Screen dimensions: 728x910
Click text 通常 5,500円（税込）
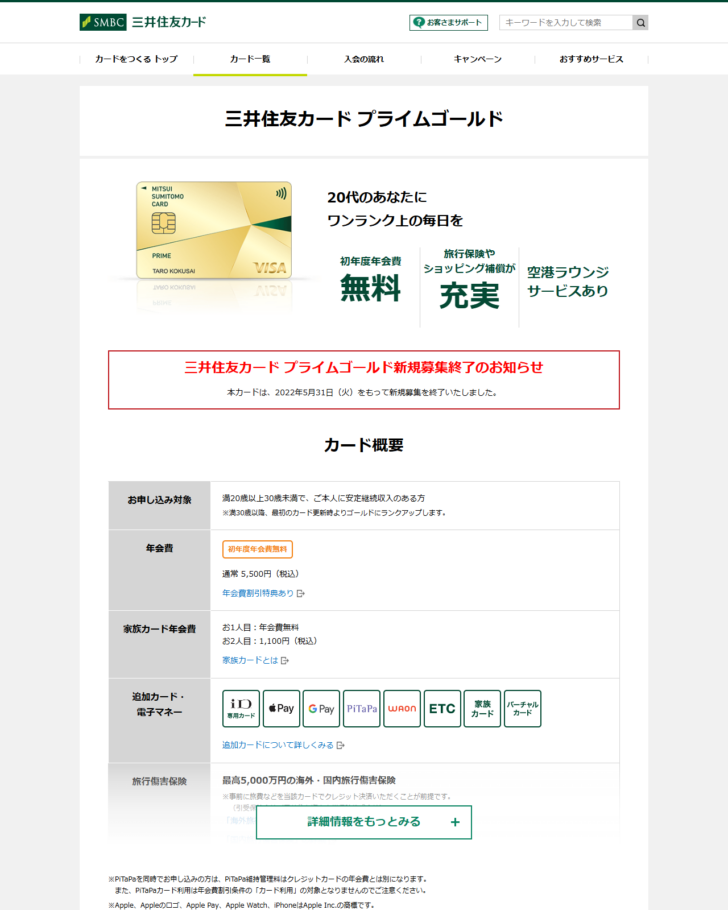[261, 574]
